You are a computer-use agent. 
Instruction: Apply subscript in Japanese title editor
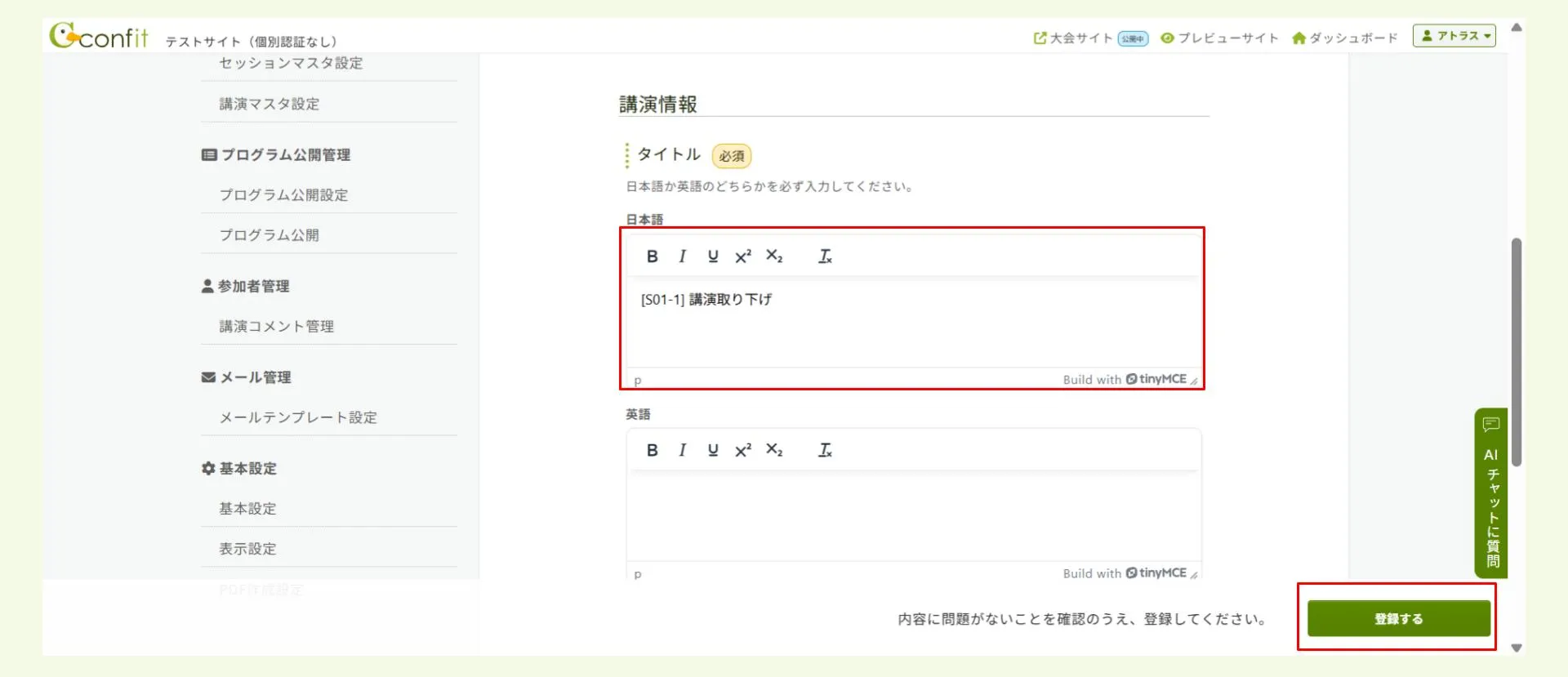click(774, 256)
